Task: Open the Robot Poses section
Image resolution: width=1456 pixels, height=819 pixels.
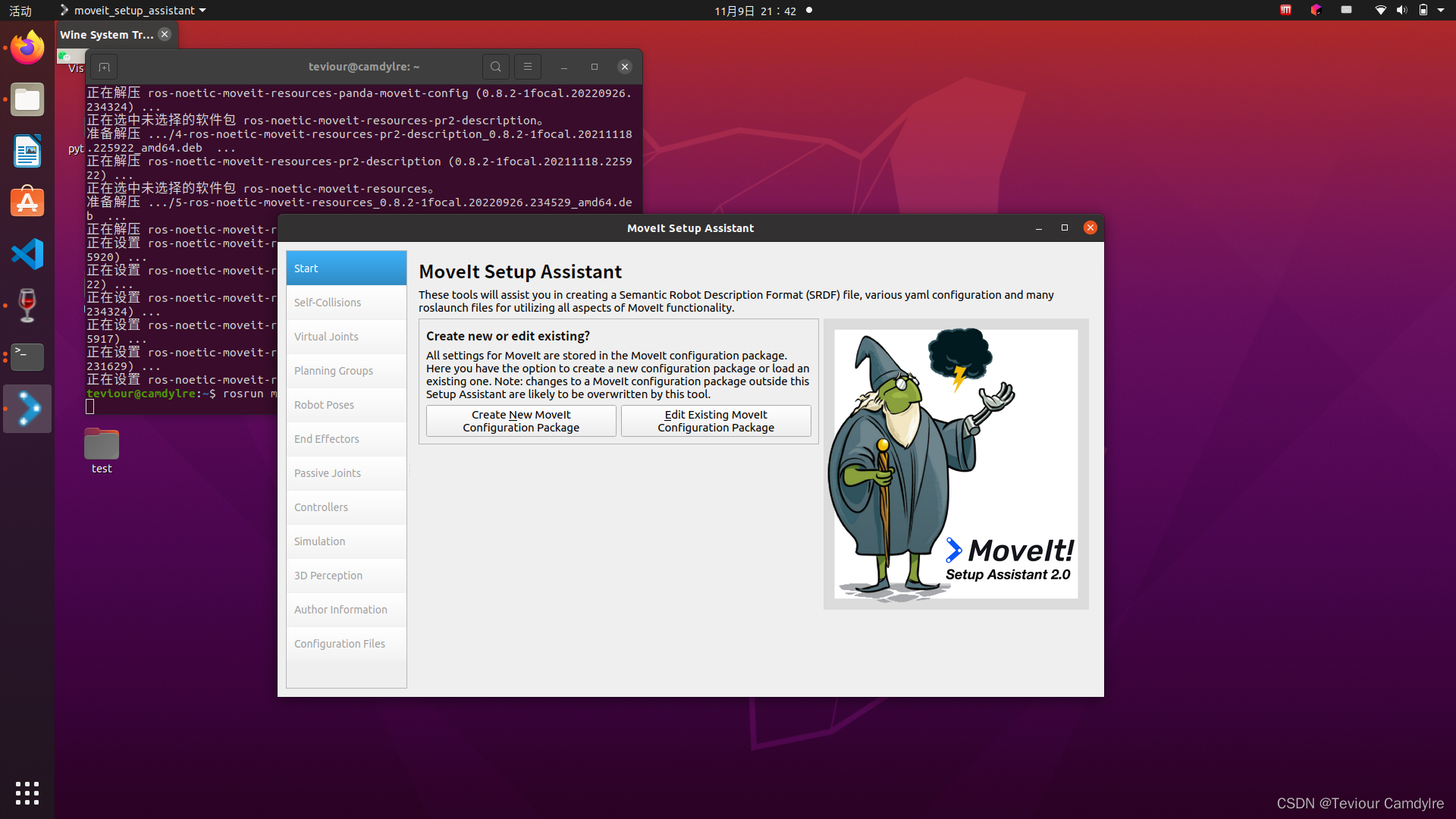Action: click(347, 405)
